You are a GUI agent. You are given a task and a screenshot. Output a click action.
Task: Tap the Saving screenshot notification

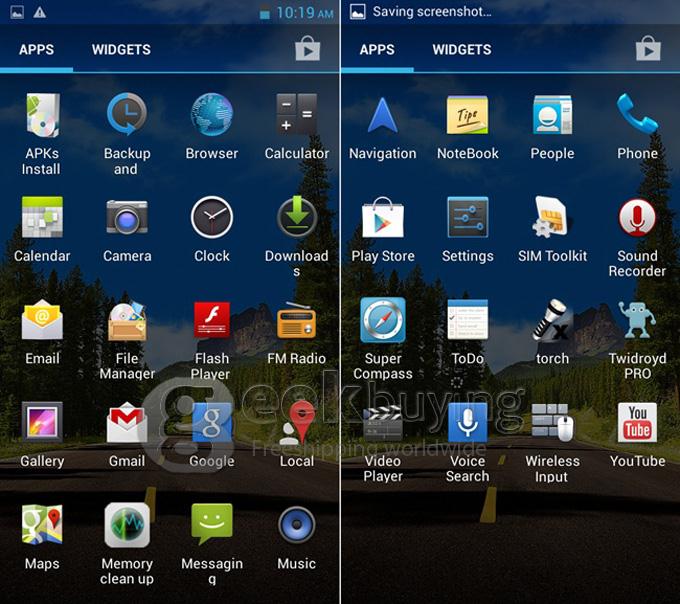[x=430, y=12]
